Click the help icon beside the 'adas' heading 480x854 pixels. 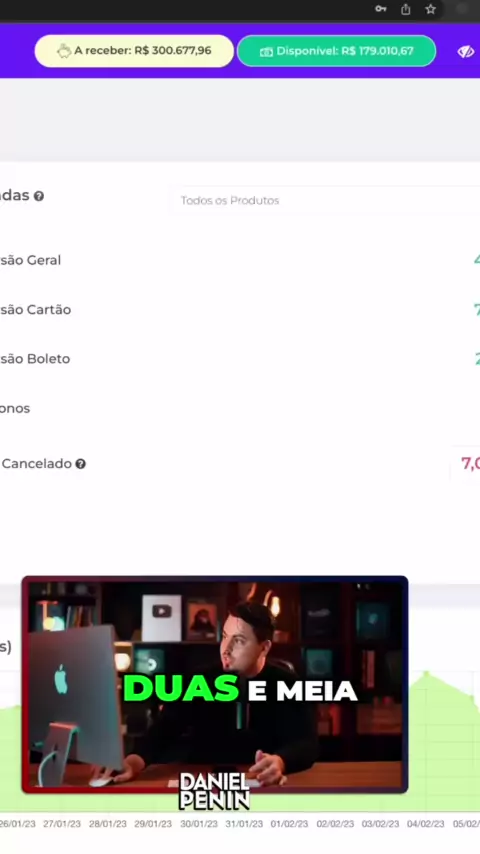click(x=39, y=196)
